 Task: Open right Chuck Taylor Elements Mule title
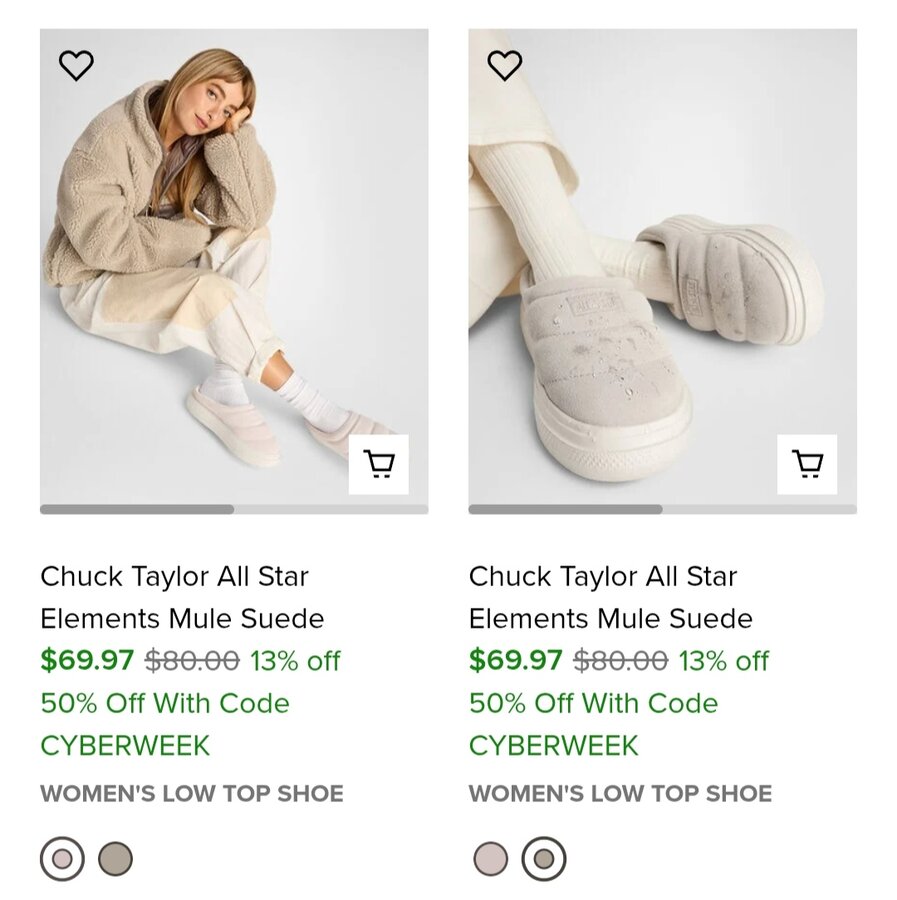[x=610, y=597]
